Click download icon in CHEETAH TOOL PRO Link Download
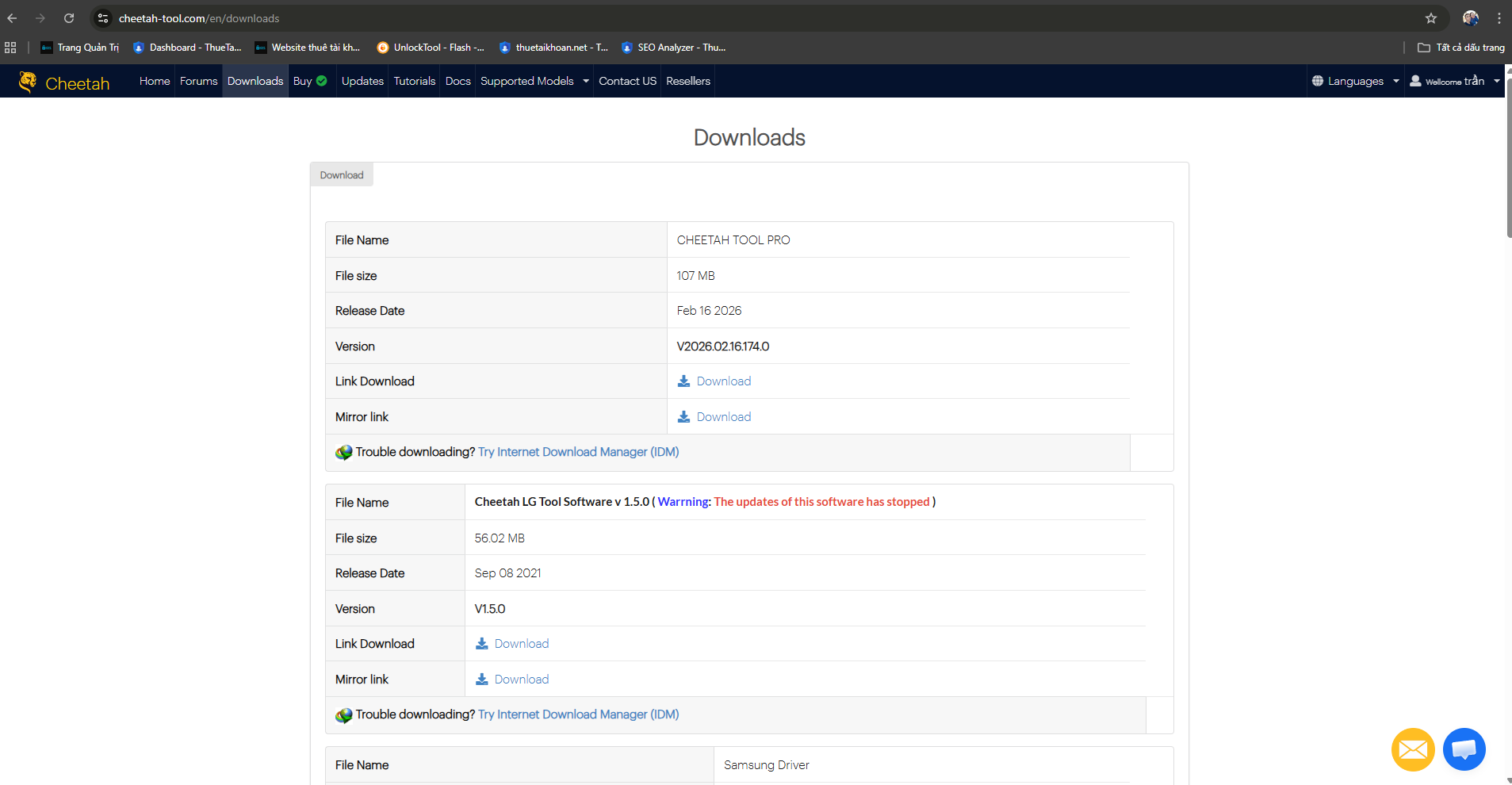Screen dimensions: 1512x785 click(683, 381)
